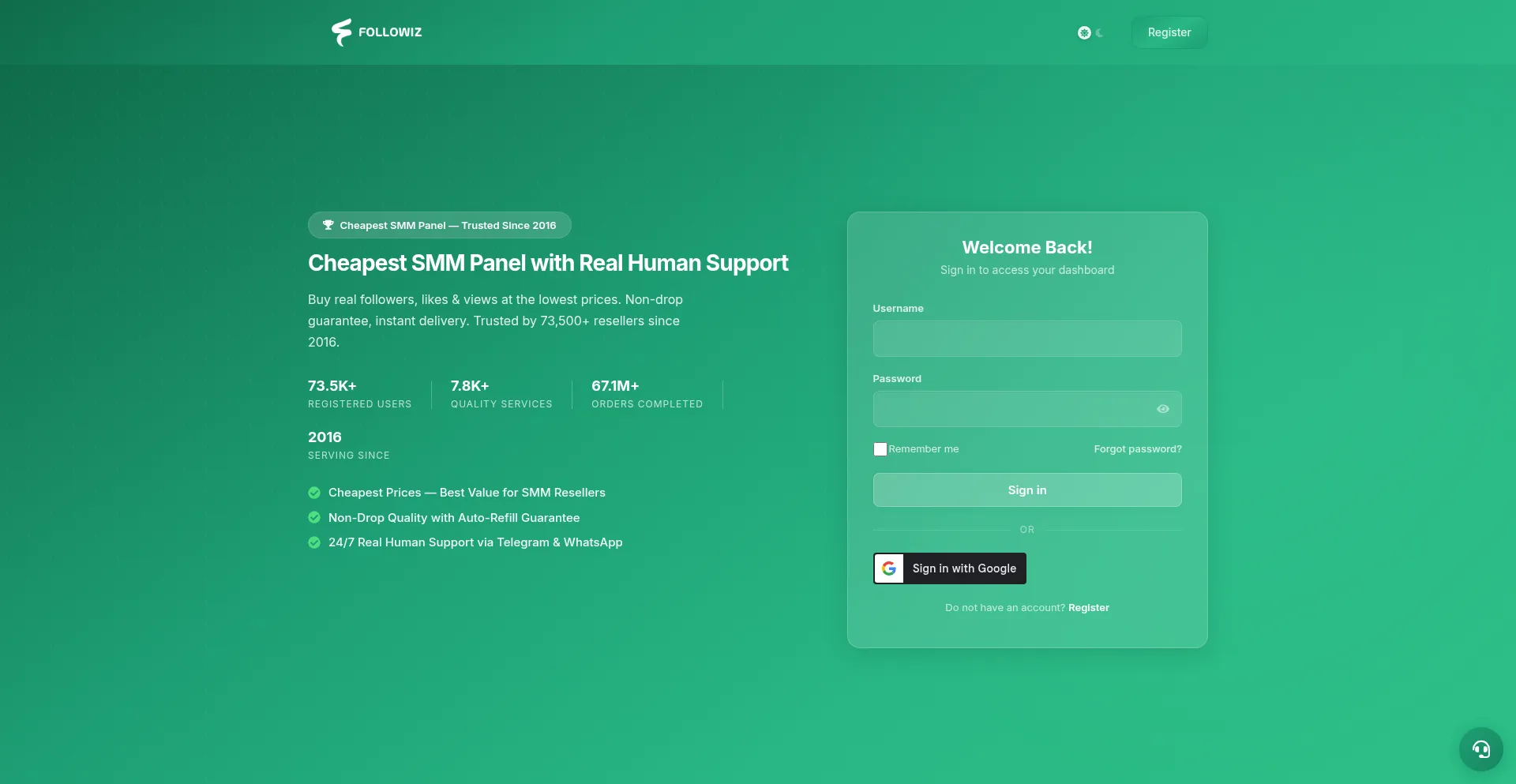Click the "SERVING SINCE" label
The height and width of the screenshot is (784, 1516).
(x=349, y=456)
